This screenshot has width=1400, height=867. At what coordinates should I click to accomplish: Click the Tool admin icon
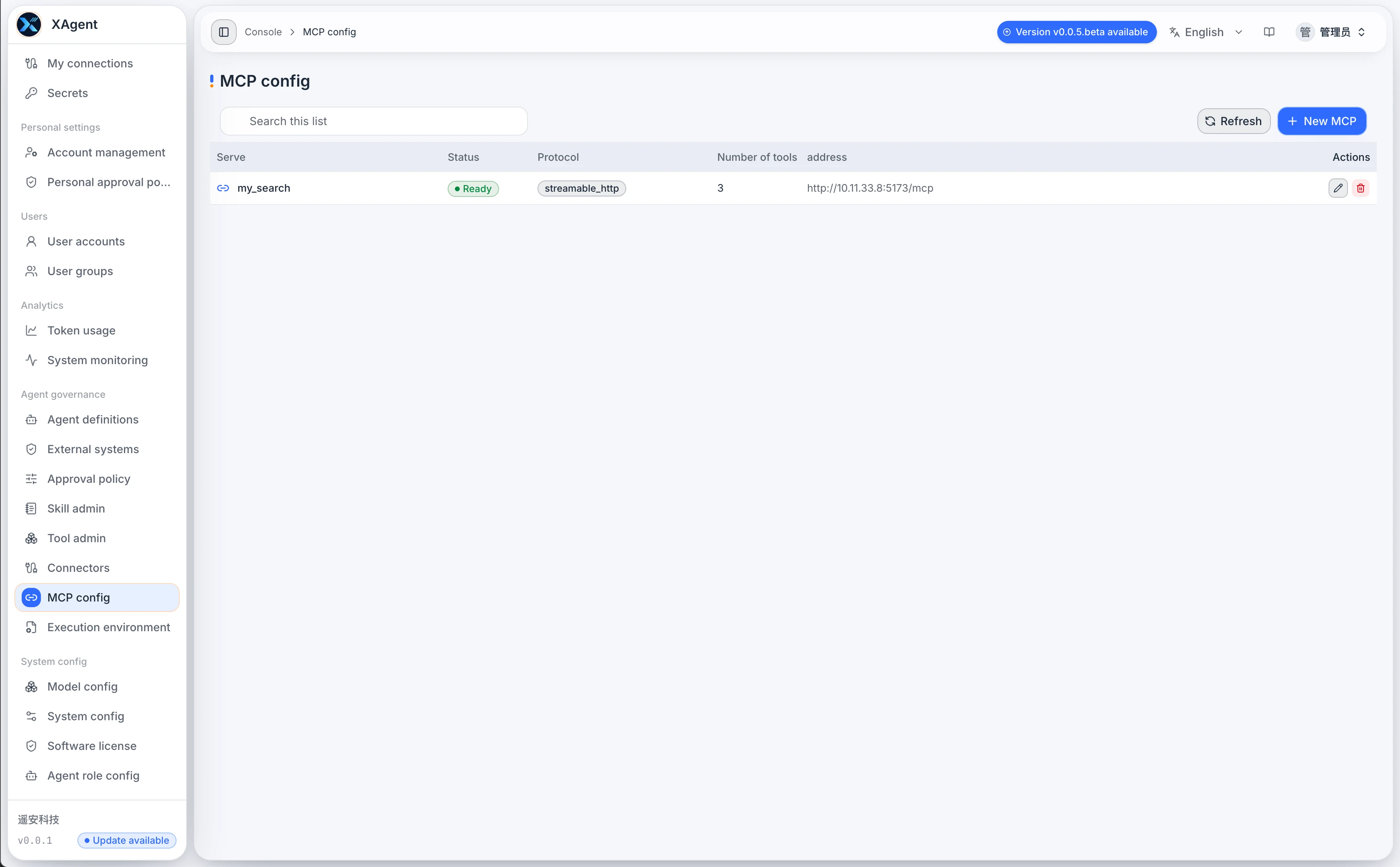32,539
